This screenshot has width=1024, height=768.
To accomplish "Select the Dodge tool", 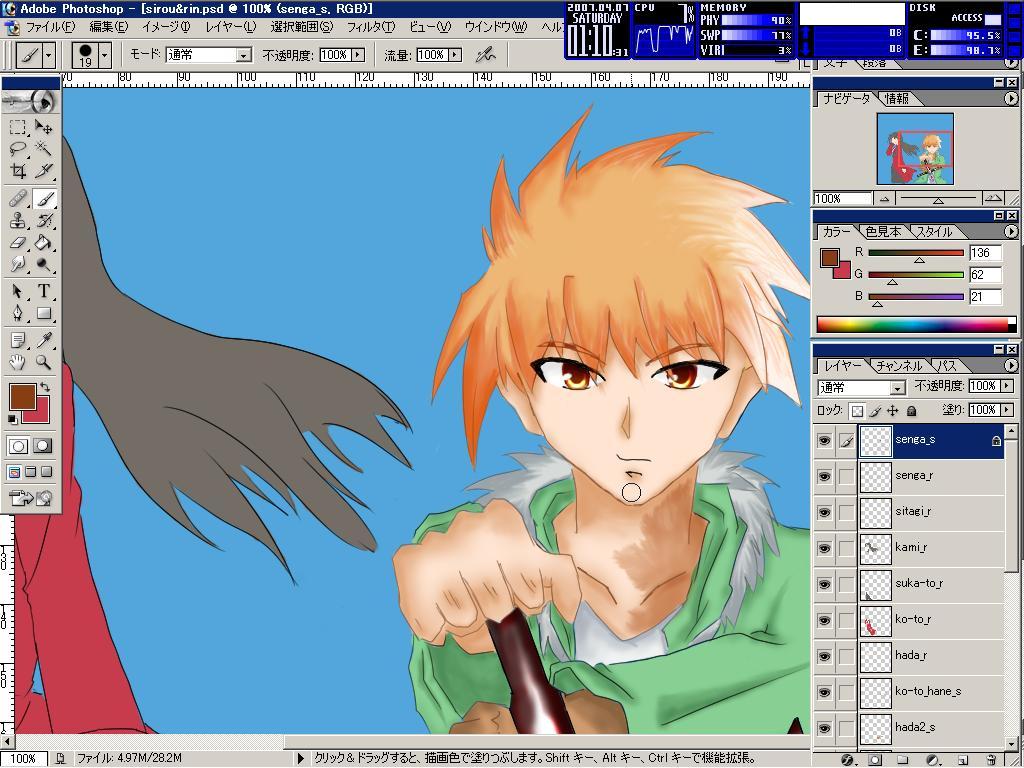I will click(43, 264).
